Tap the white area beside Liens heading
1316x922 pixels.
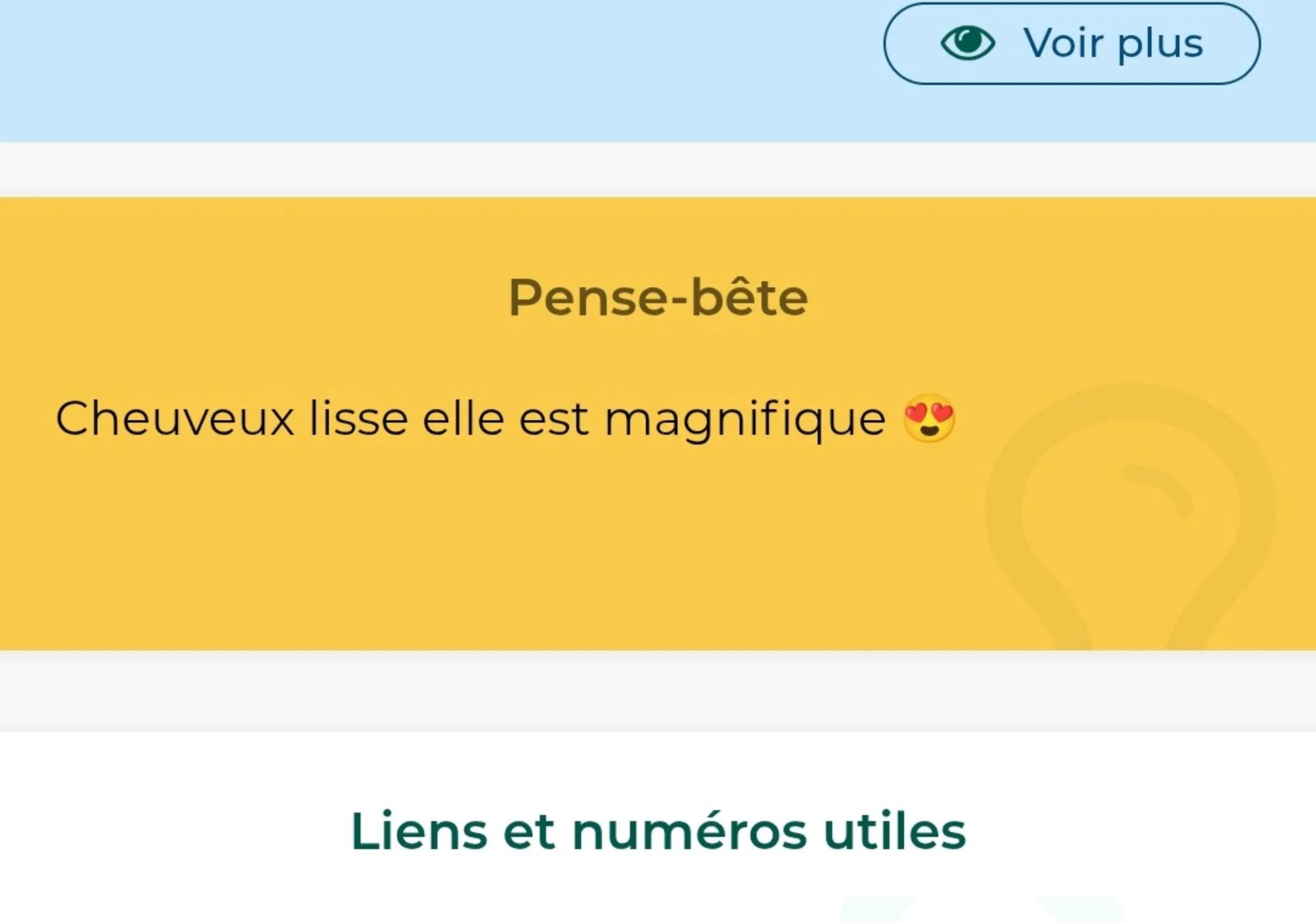[172, 831]
